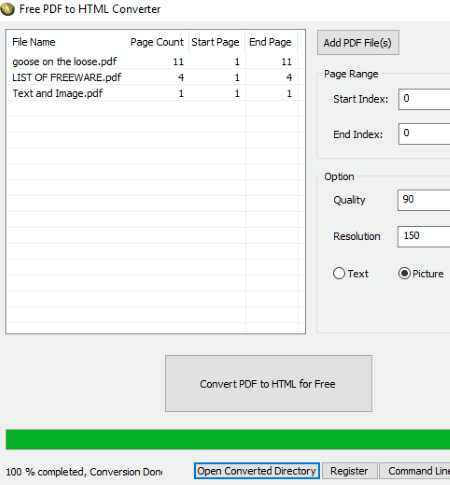Click the Add PDF File(s) button

(x=358, y=43)
